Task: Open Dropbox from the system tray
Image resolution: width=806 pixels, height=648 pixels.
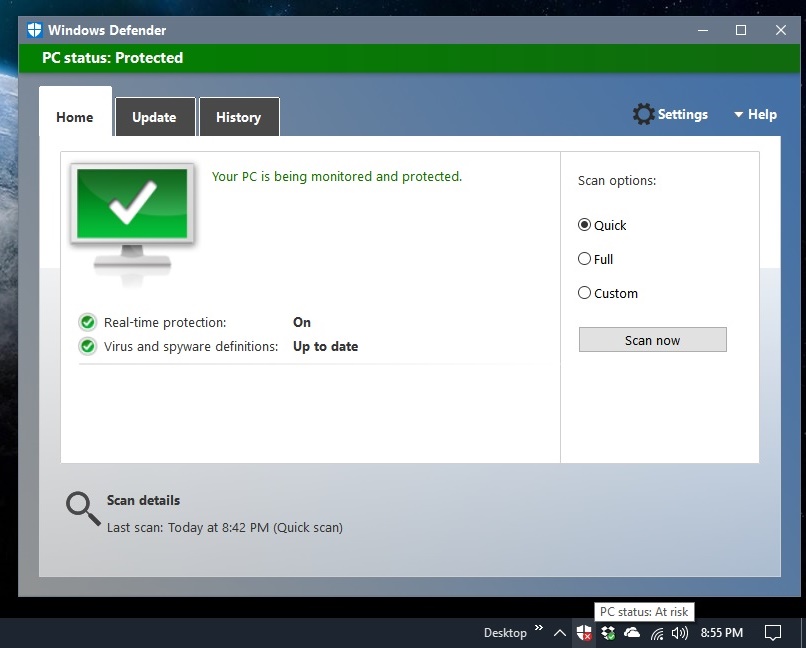Action: tap(608, 632)
